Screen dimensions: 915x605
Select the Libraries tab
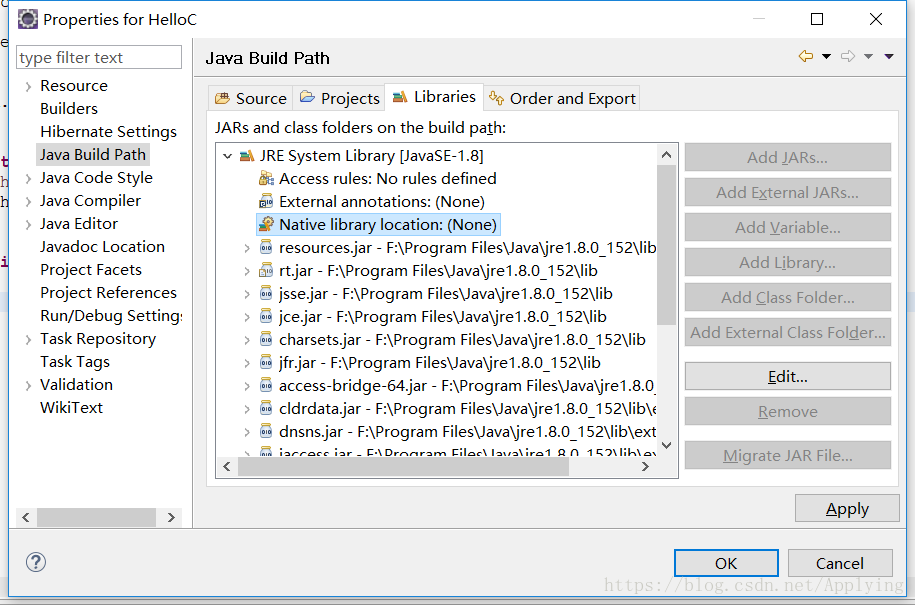click(x=434, y=97)
